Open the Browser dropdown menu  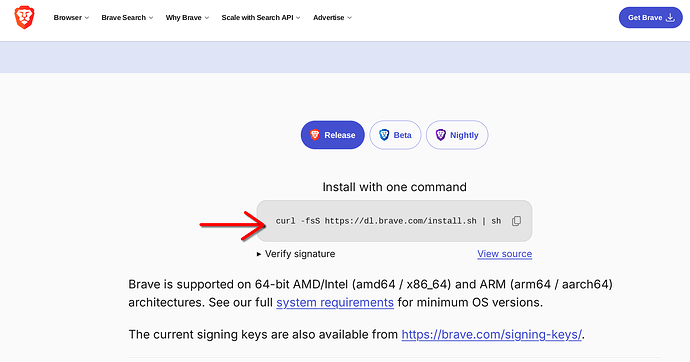[71, 18]
